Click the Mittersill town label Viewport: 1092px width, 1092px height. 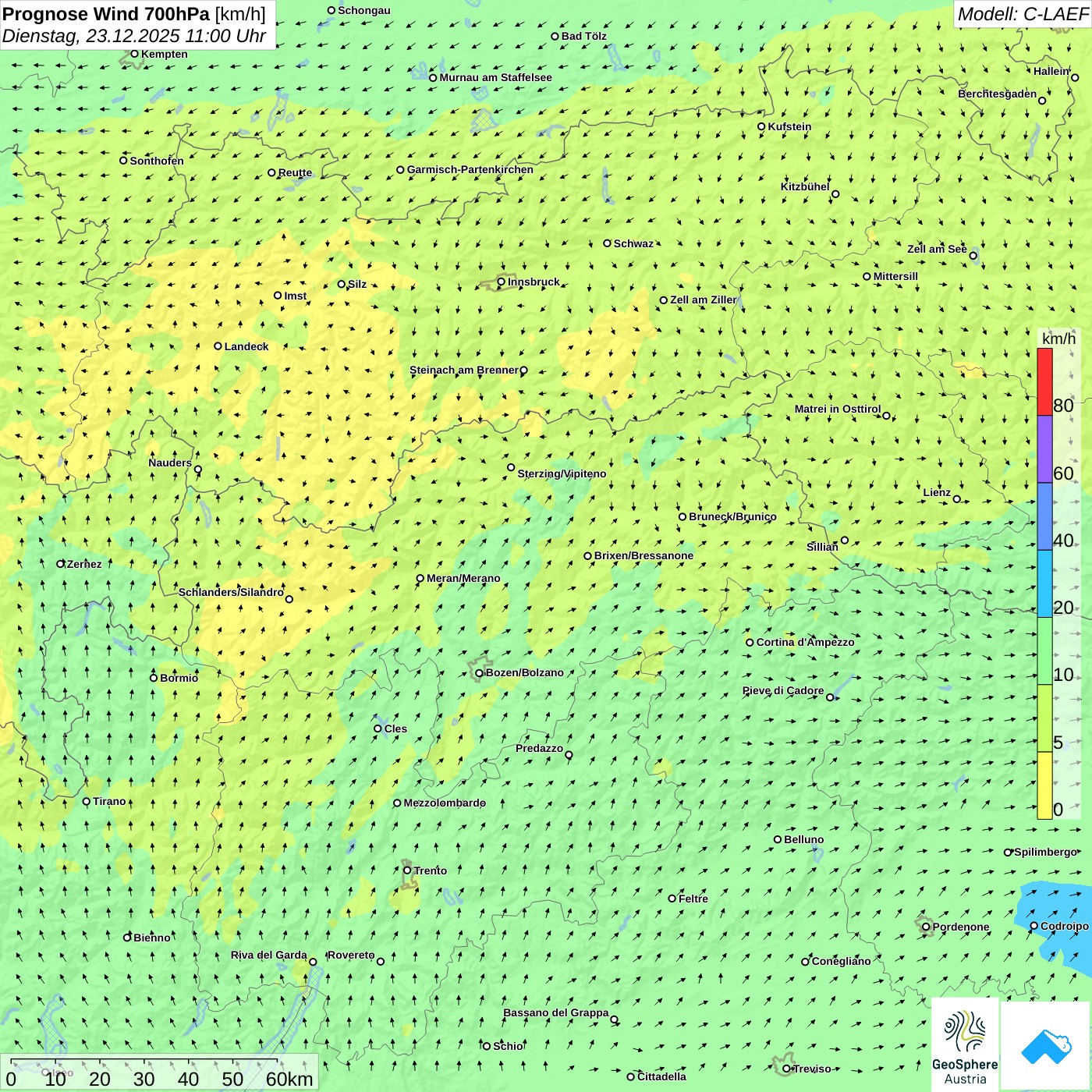point(895,276)
